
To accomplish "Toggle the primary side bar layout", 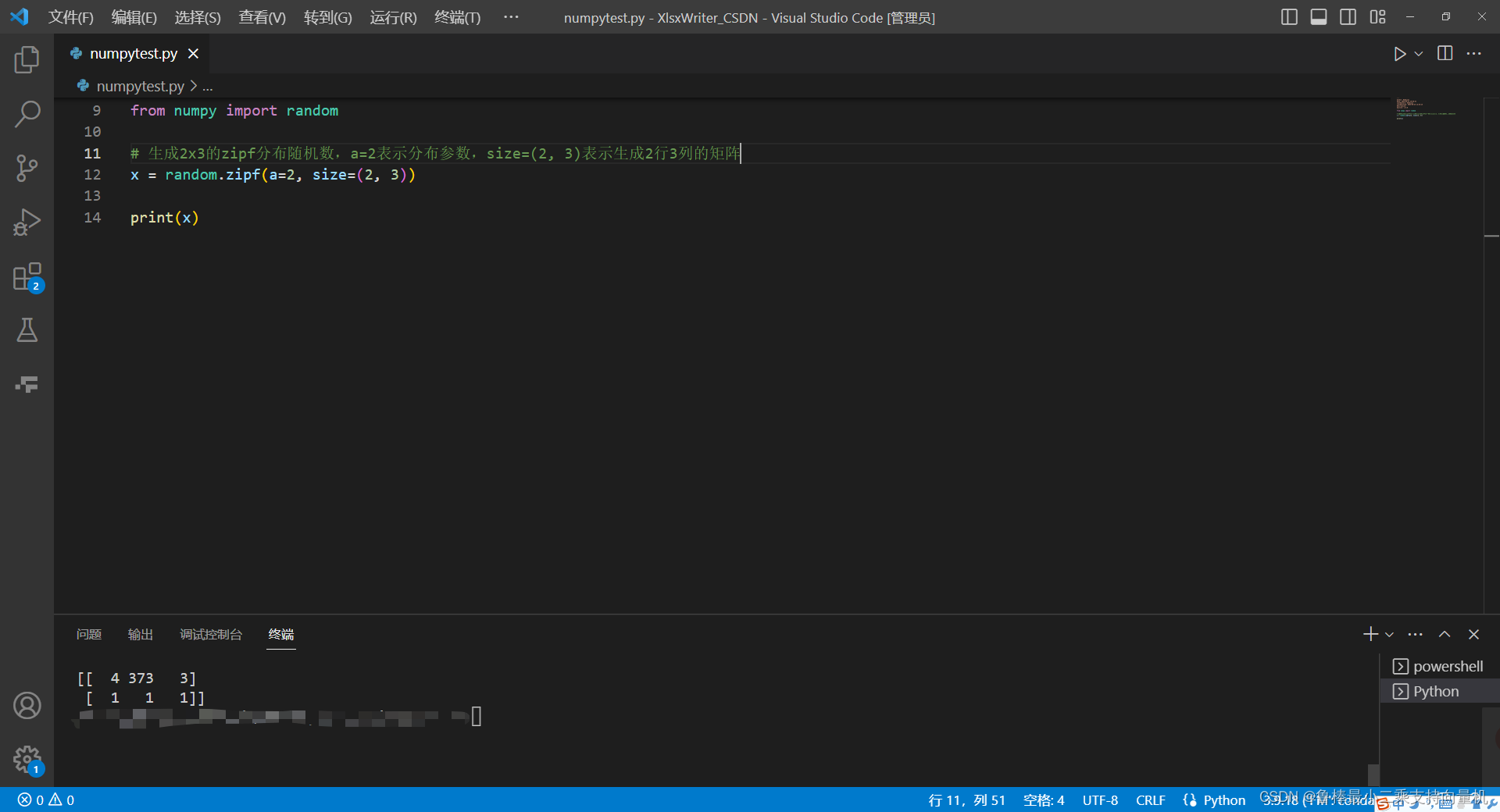I will tap(1289, 17).
